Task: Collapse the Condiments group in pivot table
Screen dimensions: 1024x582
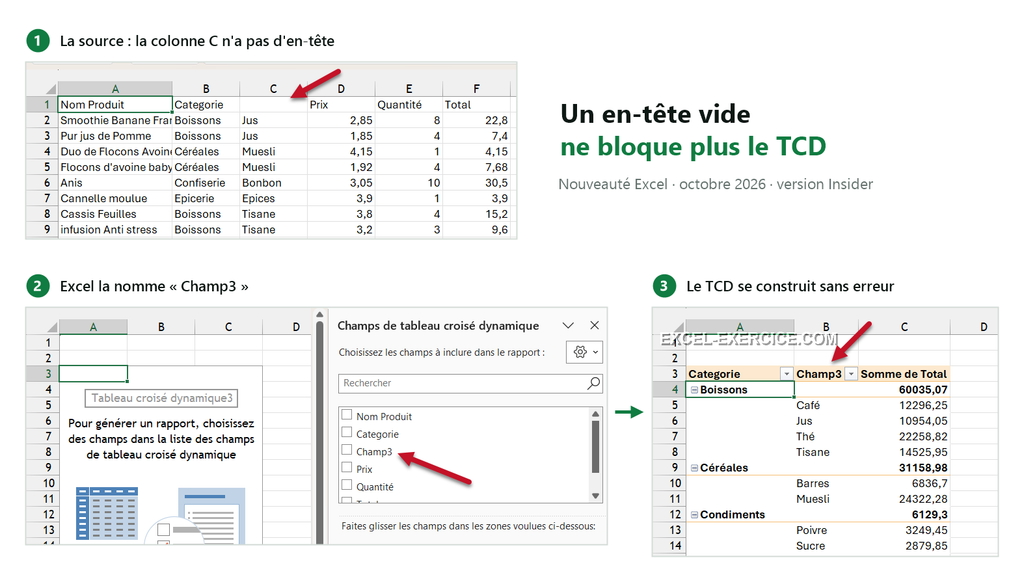Action: coord(695,515)
